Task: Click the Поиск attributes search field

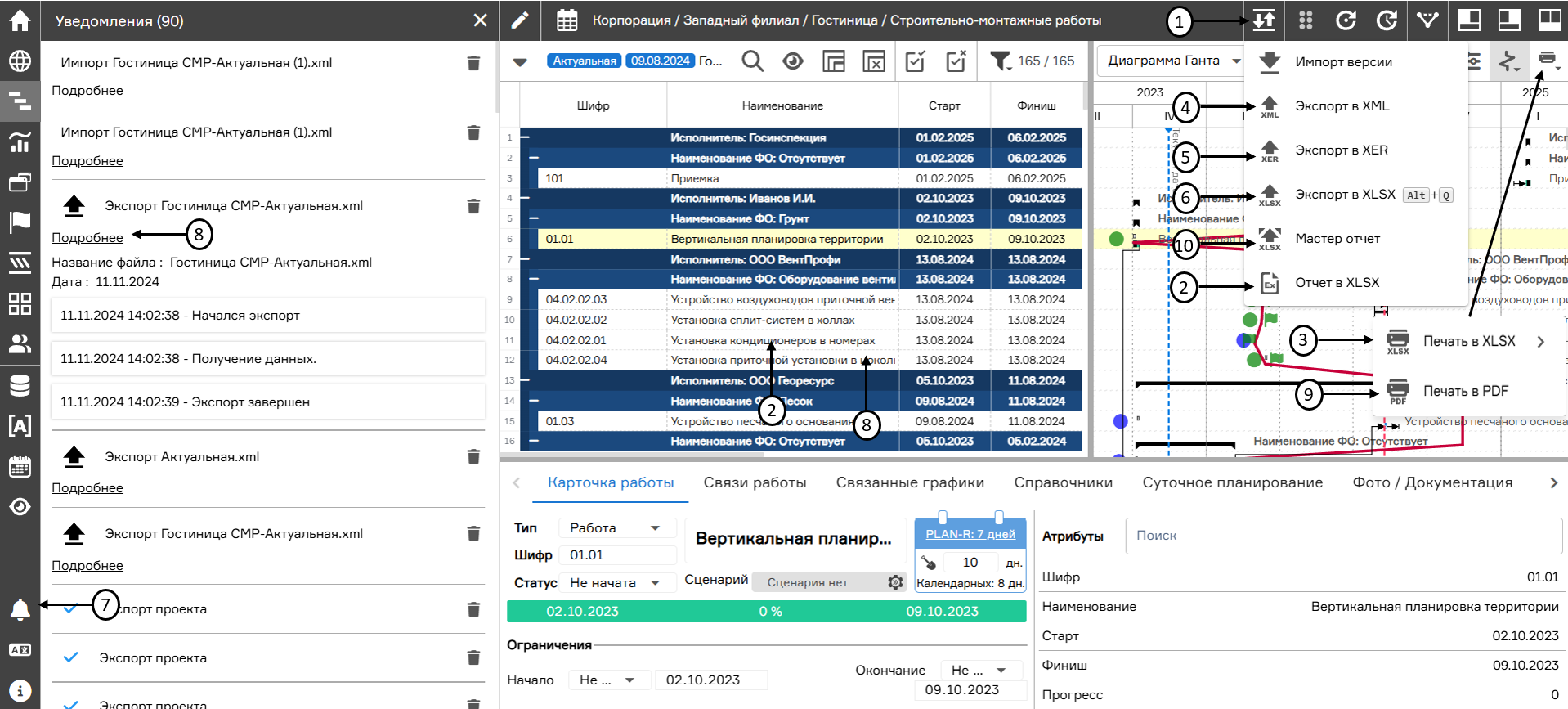Action: click(1344, 536)
